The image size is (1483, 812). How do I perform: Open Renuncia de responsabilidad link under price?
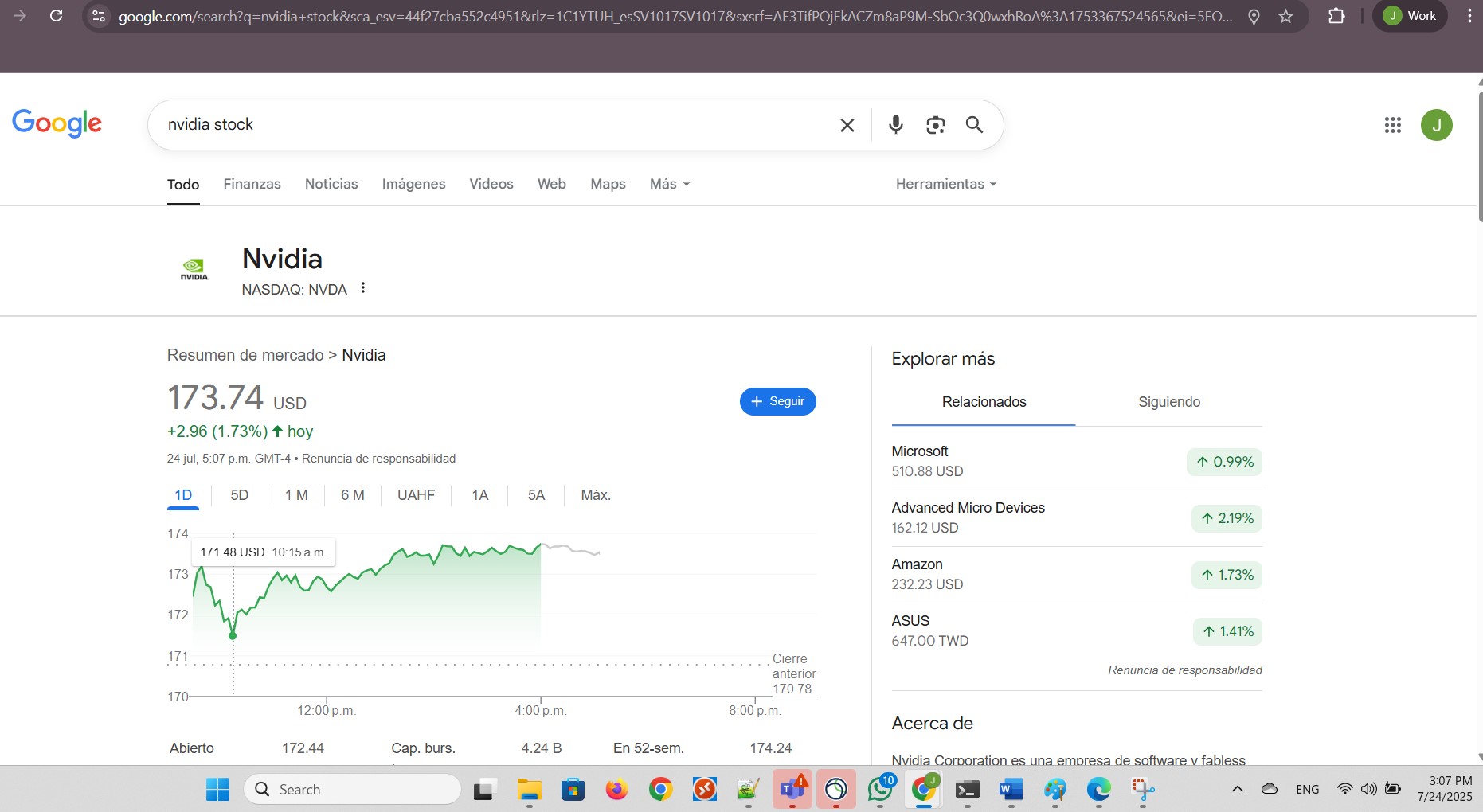[x=378, y=459]
